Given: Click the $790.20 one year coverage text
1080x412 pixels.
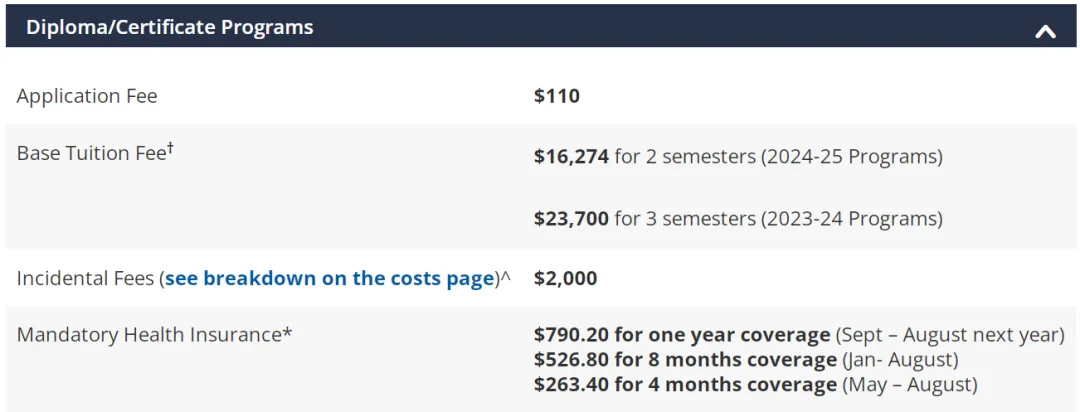Looking at the screenshot, I should (682, 336).
